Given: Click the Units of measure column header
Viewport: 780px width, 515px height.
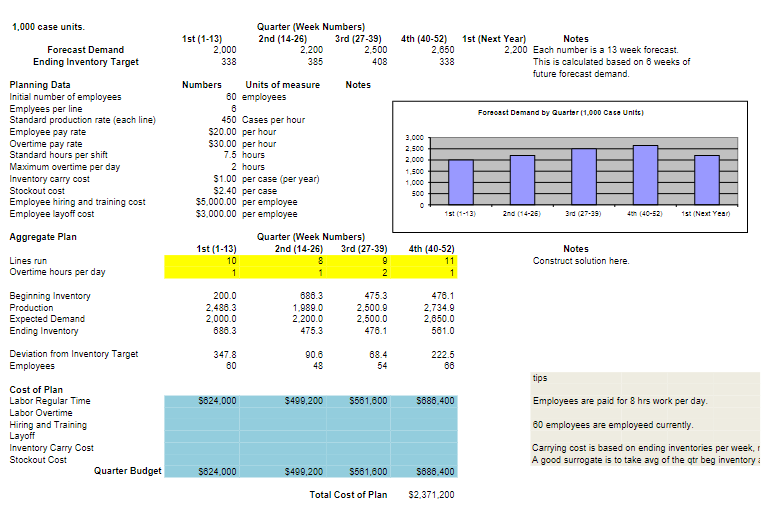Looking at the screenshot, I should click(x=283, y=85).
